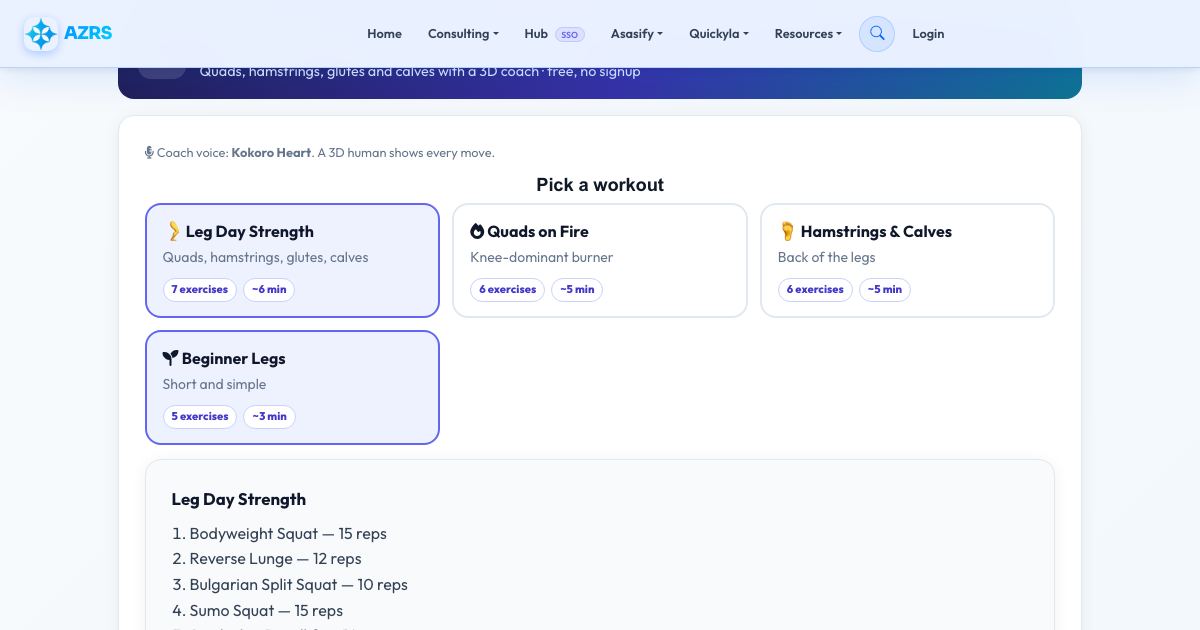
Task: Click the microphone icon beside Coach voice
Action: coord(149,153)
